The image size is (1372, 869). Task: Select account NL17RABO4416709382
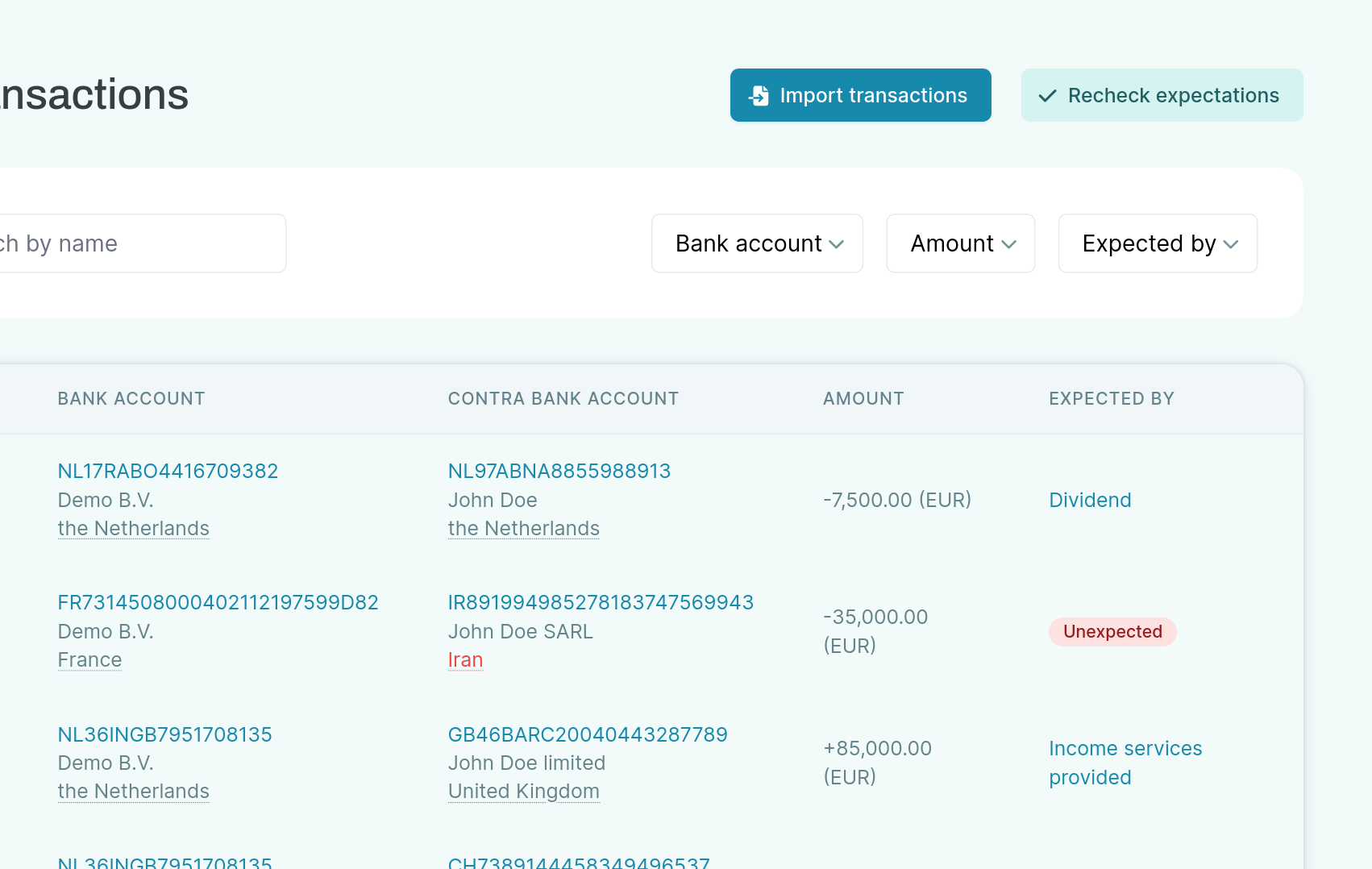[168, 471]
